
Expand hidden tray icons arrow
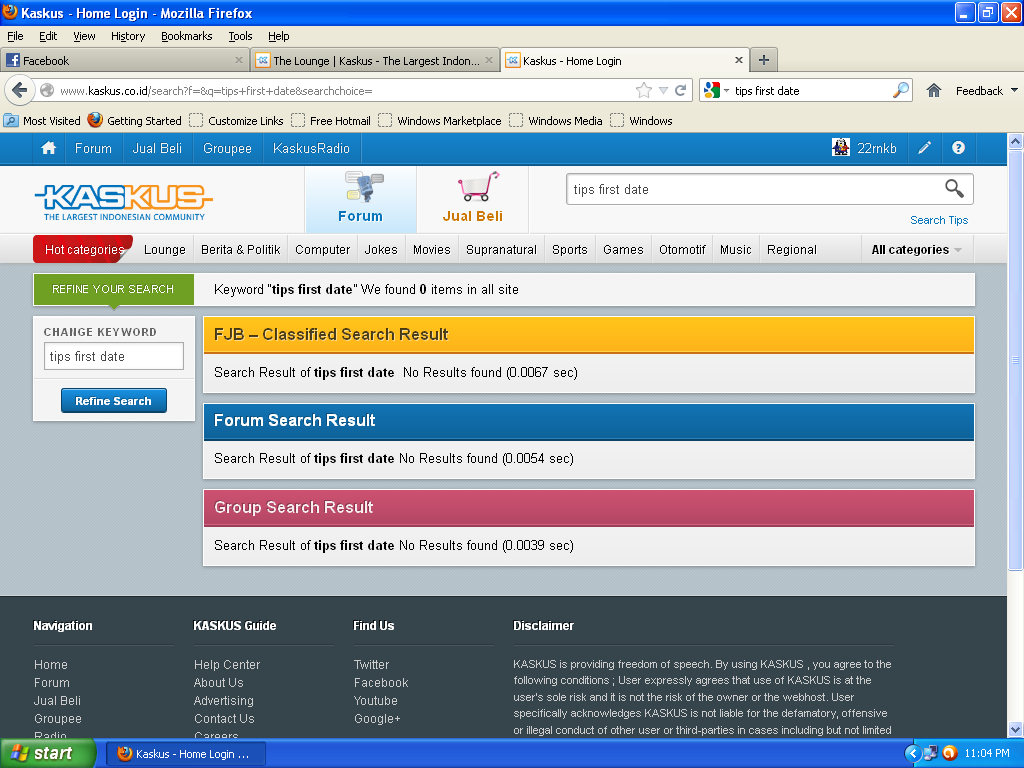pyautogui.click(x=912, y=753)
